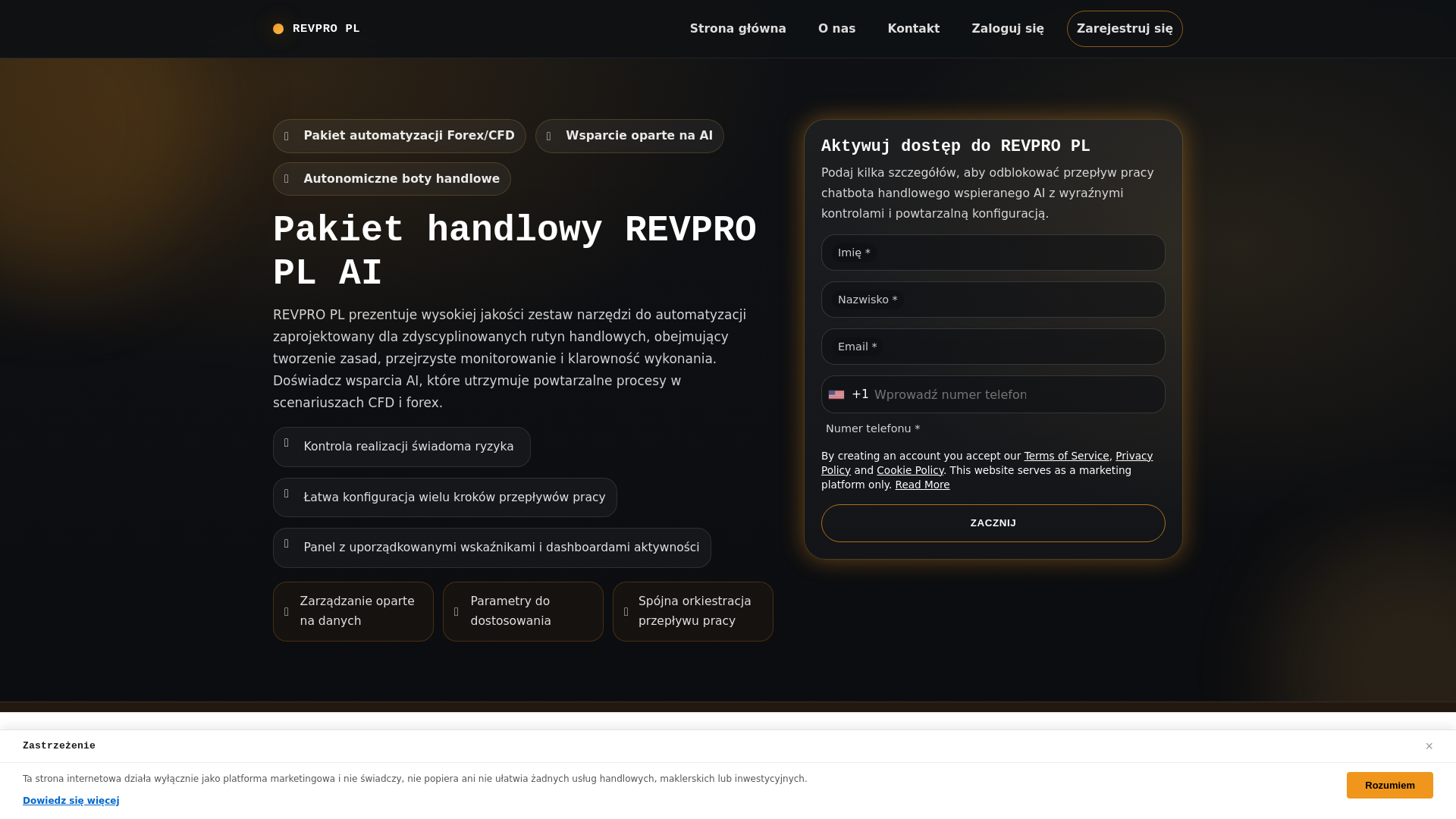This screenshot has height=819, width=1456.
Task: Select the Pakiet automatyzacji Forex/CFD tag
Action: 400,136
